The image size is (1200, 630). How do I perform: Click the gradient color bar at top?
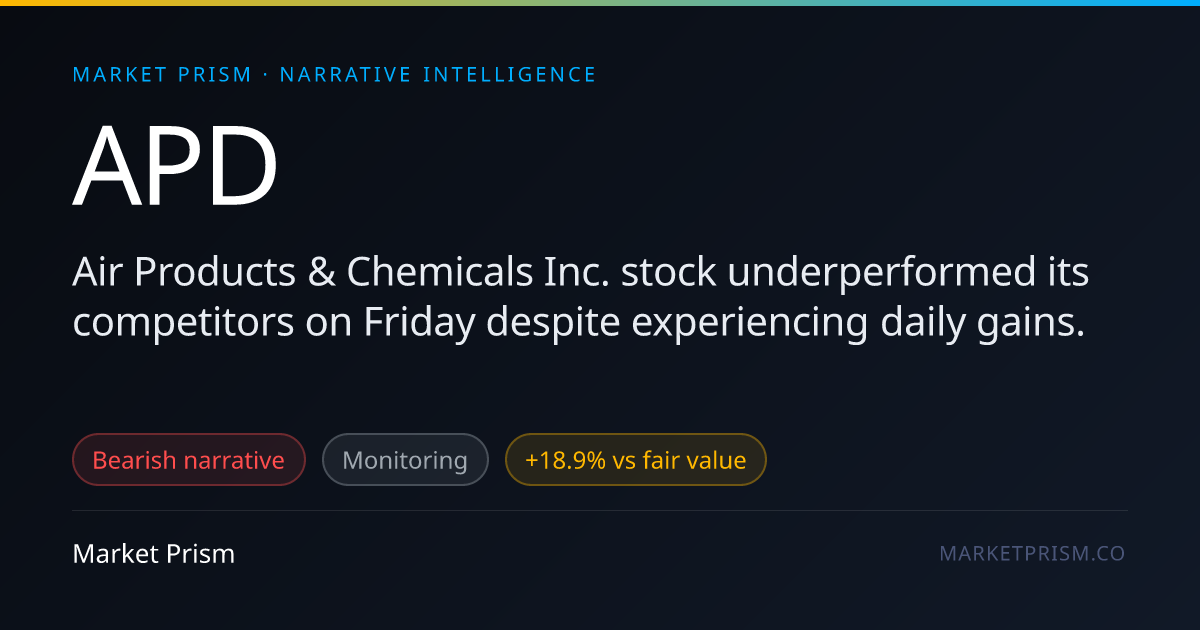(x=600, y=3)
